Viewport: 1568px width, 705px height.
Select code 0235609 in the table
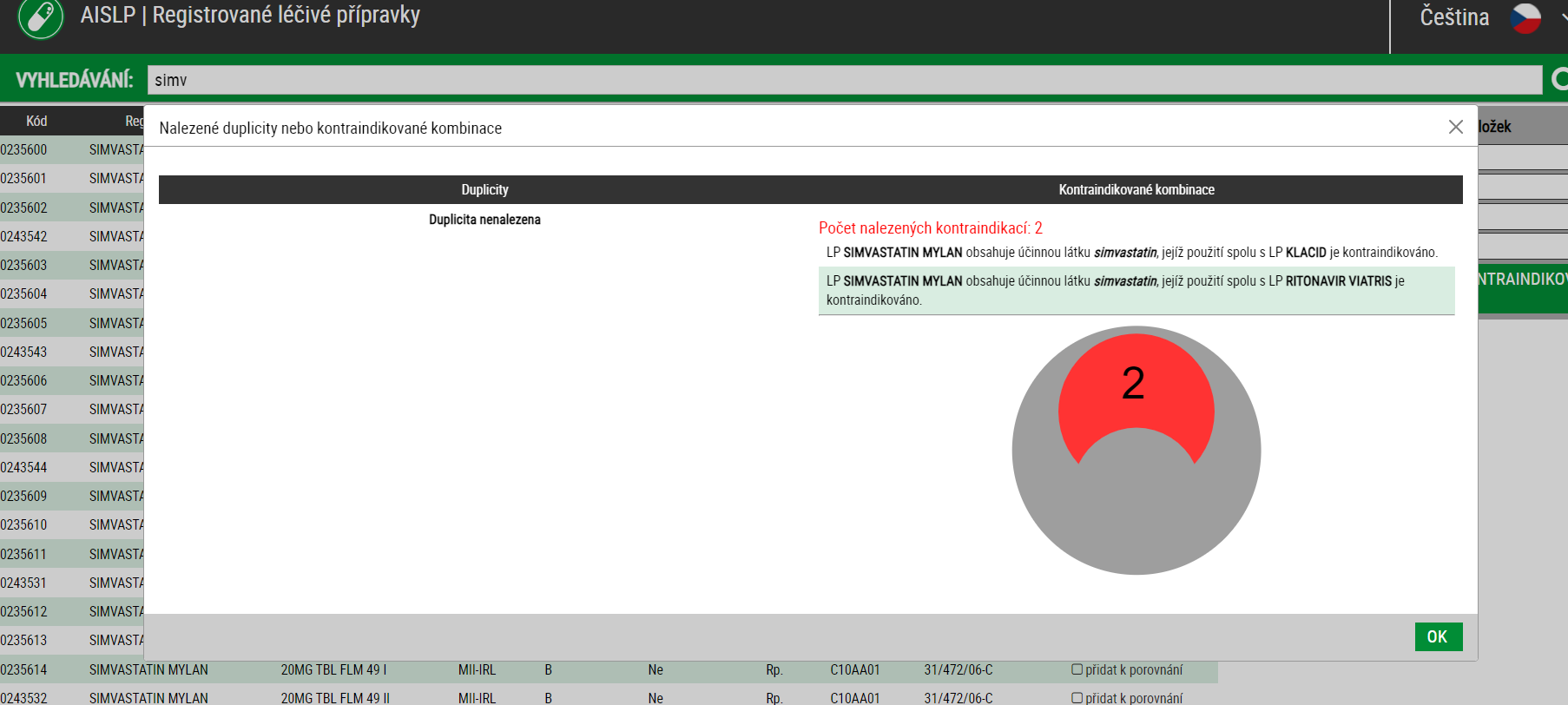click(x=23, y=496)
